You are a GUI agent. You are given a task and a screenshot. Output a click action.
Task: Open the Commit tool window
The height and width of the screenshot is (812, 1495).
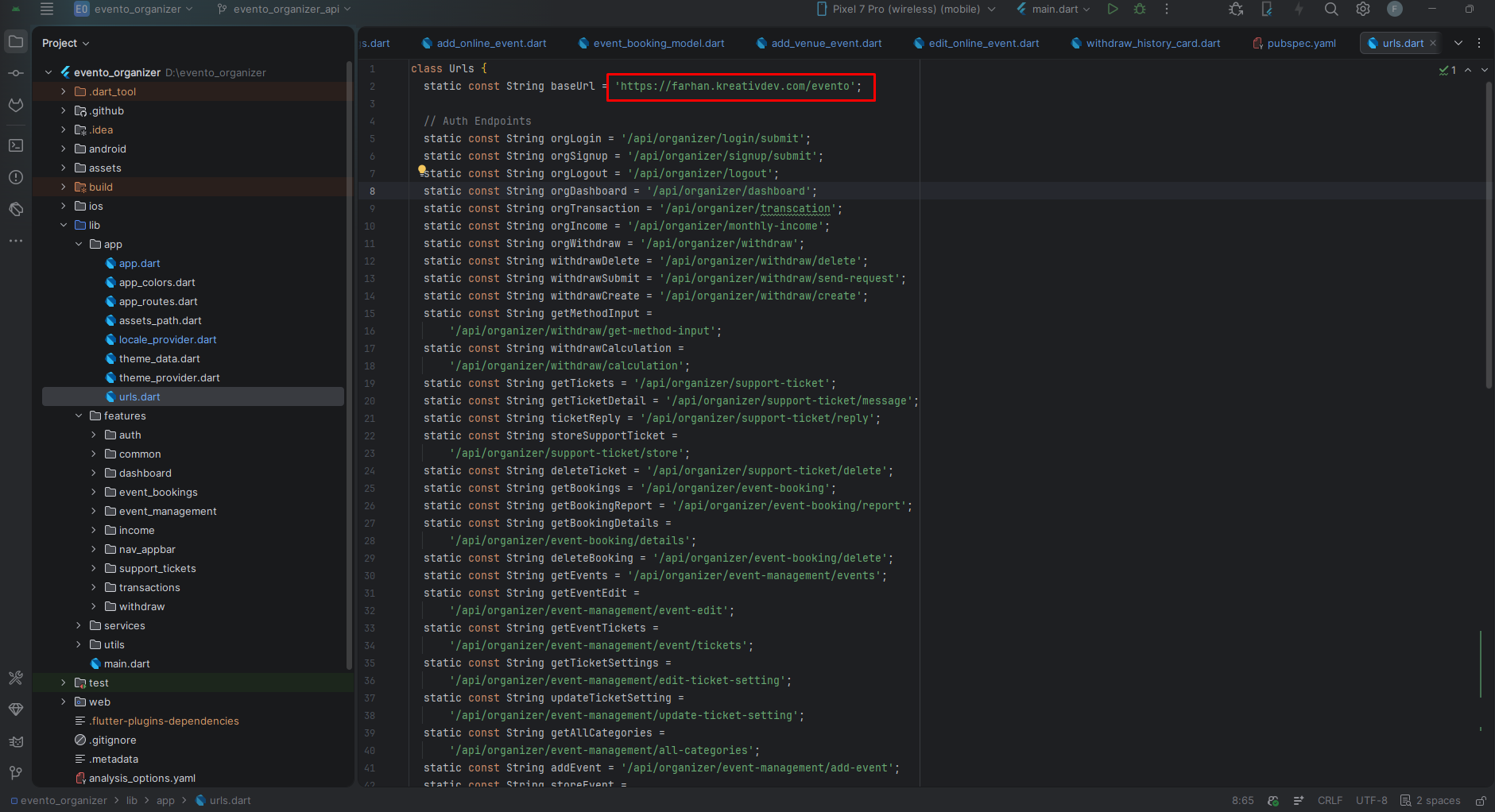[15, 72]
